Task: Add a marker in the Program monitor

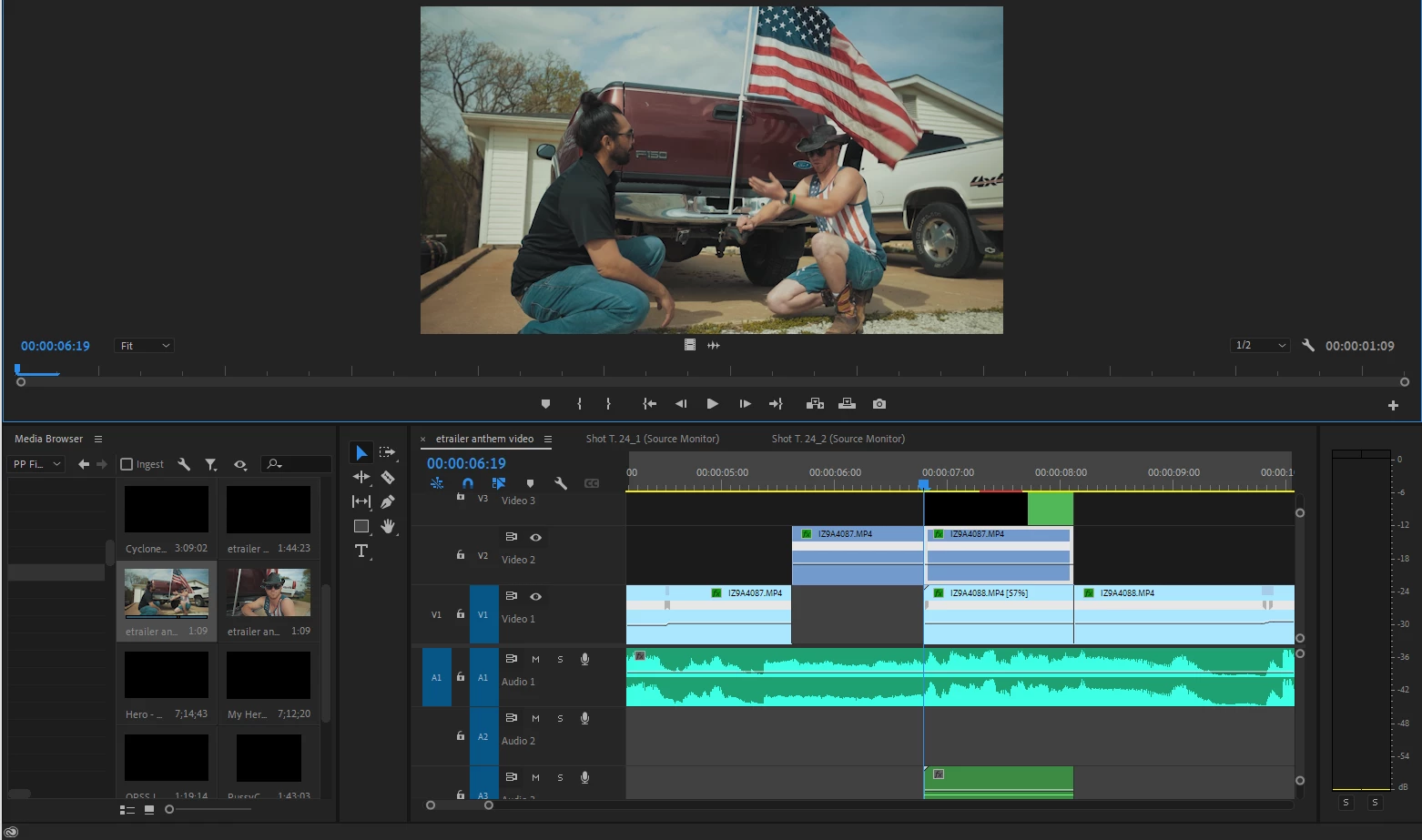Action: tap(545, 404)
